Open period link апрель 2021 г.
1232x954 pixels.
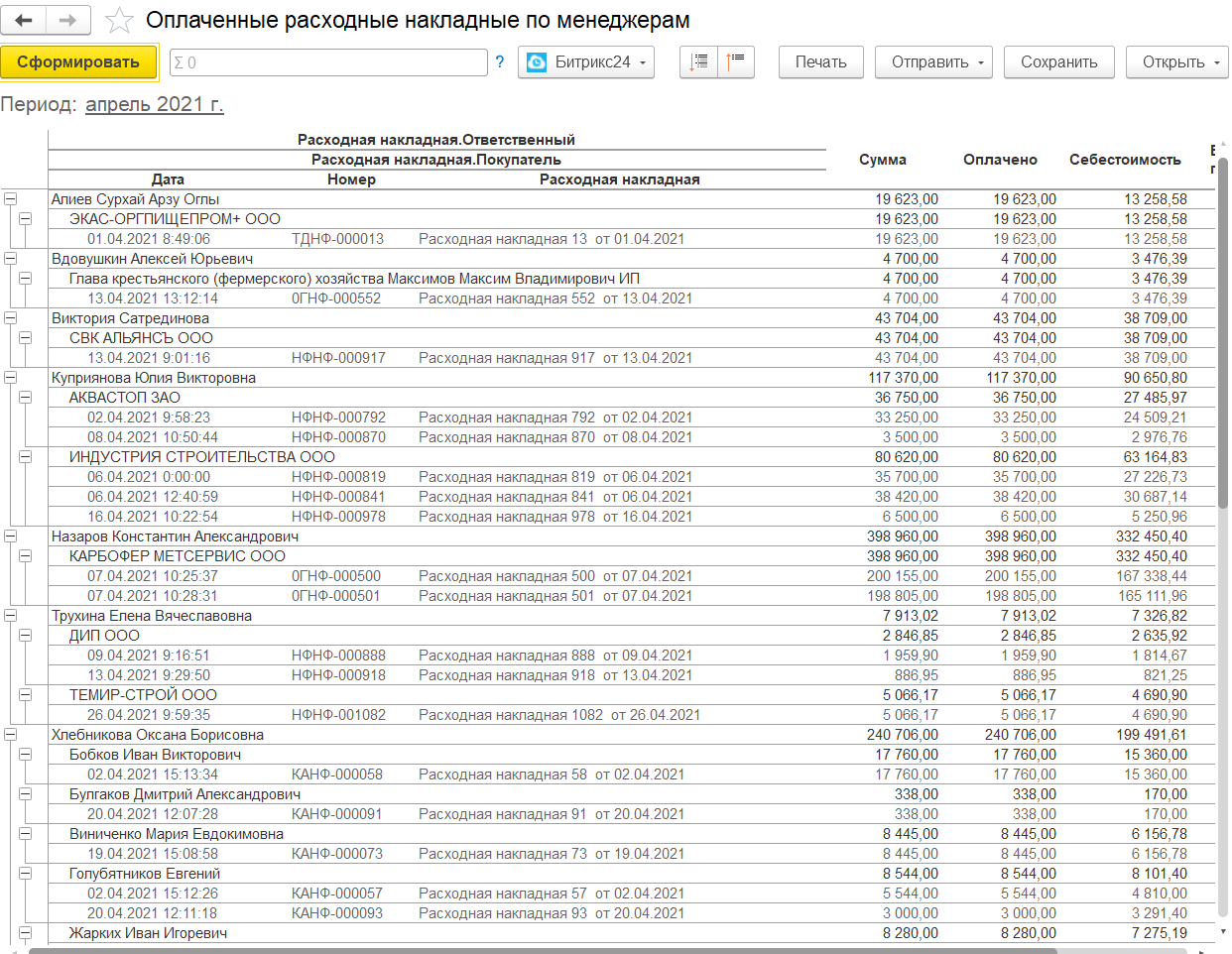(154, 104)
